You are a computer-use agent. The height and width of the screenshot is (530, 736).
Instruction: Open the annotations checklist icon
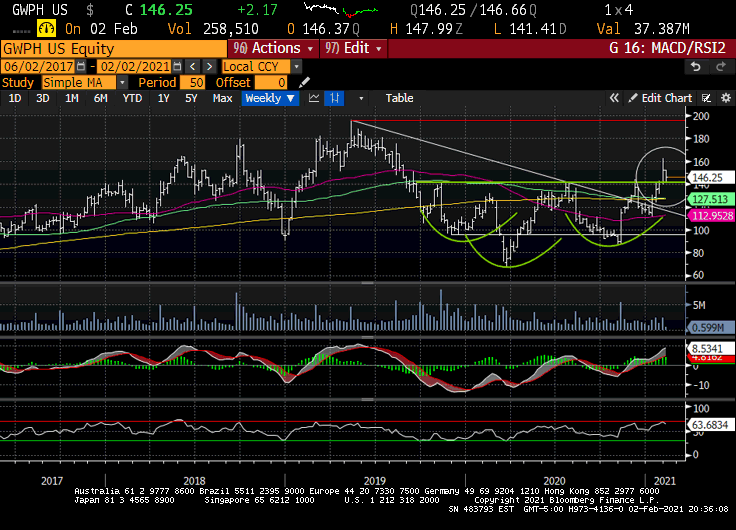(x=706, y=98)
